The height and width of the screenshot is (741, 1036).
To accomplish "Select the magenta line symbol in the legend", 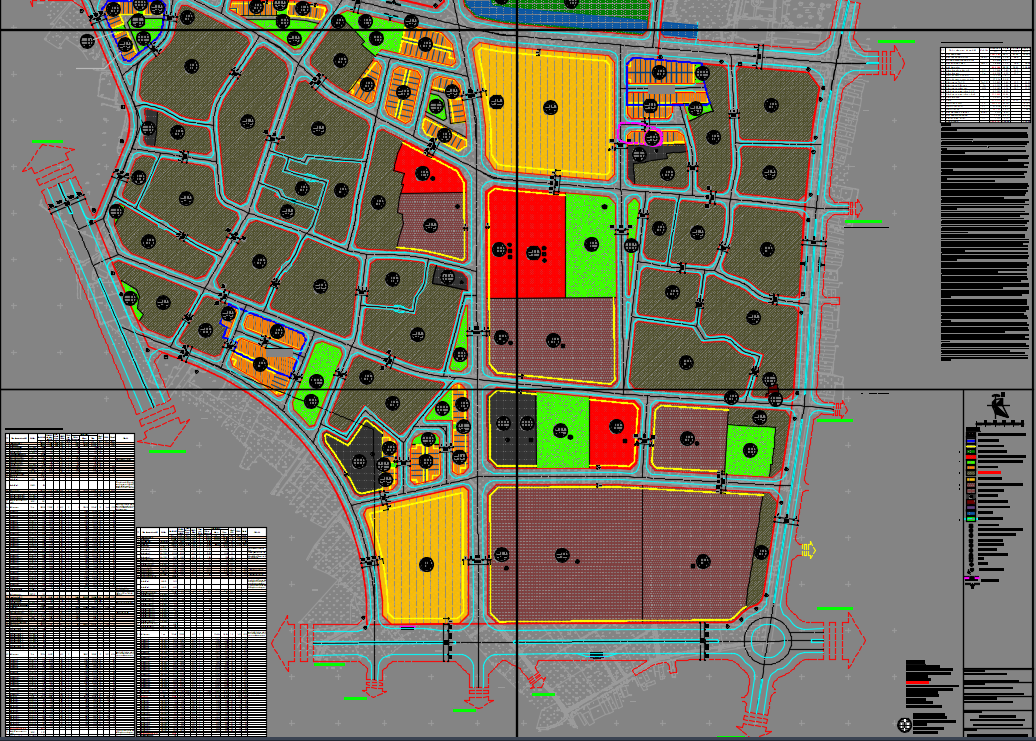I will tap(970, 579).
